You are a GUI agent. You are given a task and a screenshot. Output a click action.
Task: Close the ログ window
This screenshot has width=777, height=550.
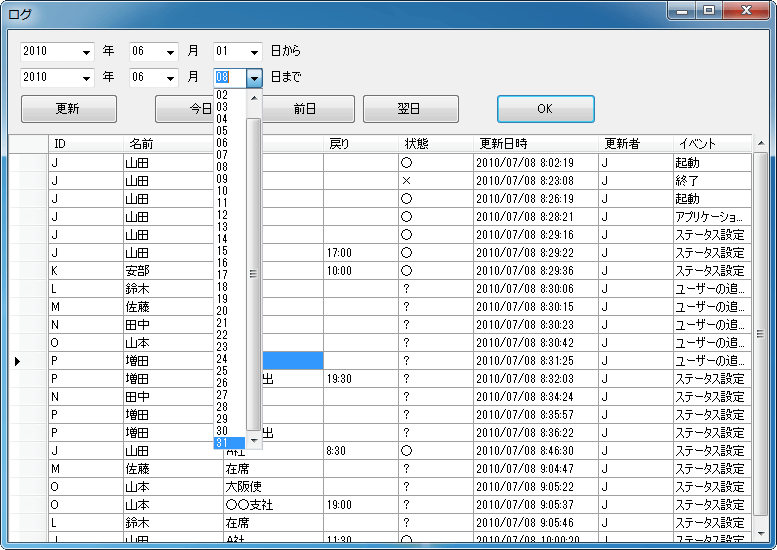[x=746, y=10]
